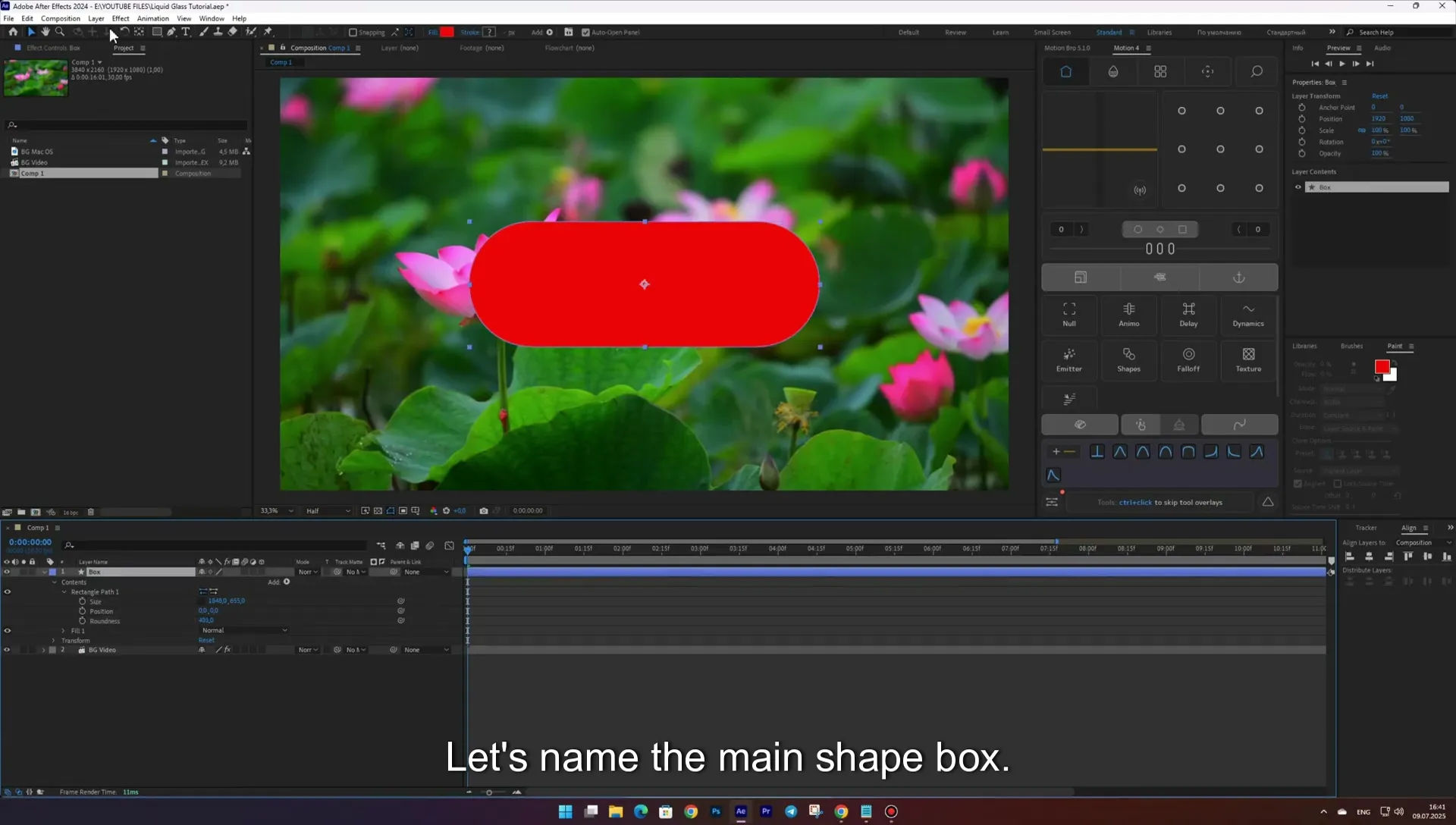
Task: Select the Type tool in toolbar
Action: (186, 32)
